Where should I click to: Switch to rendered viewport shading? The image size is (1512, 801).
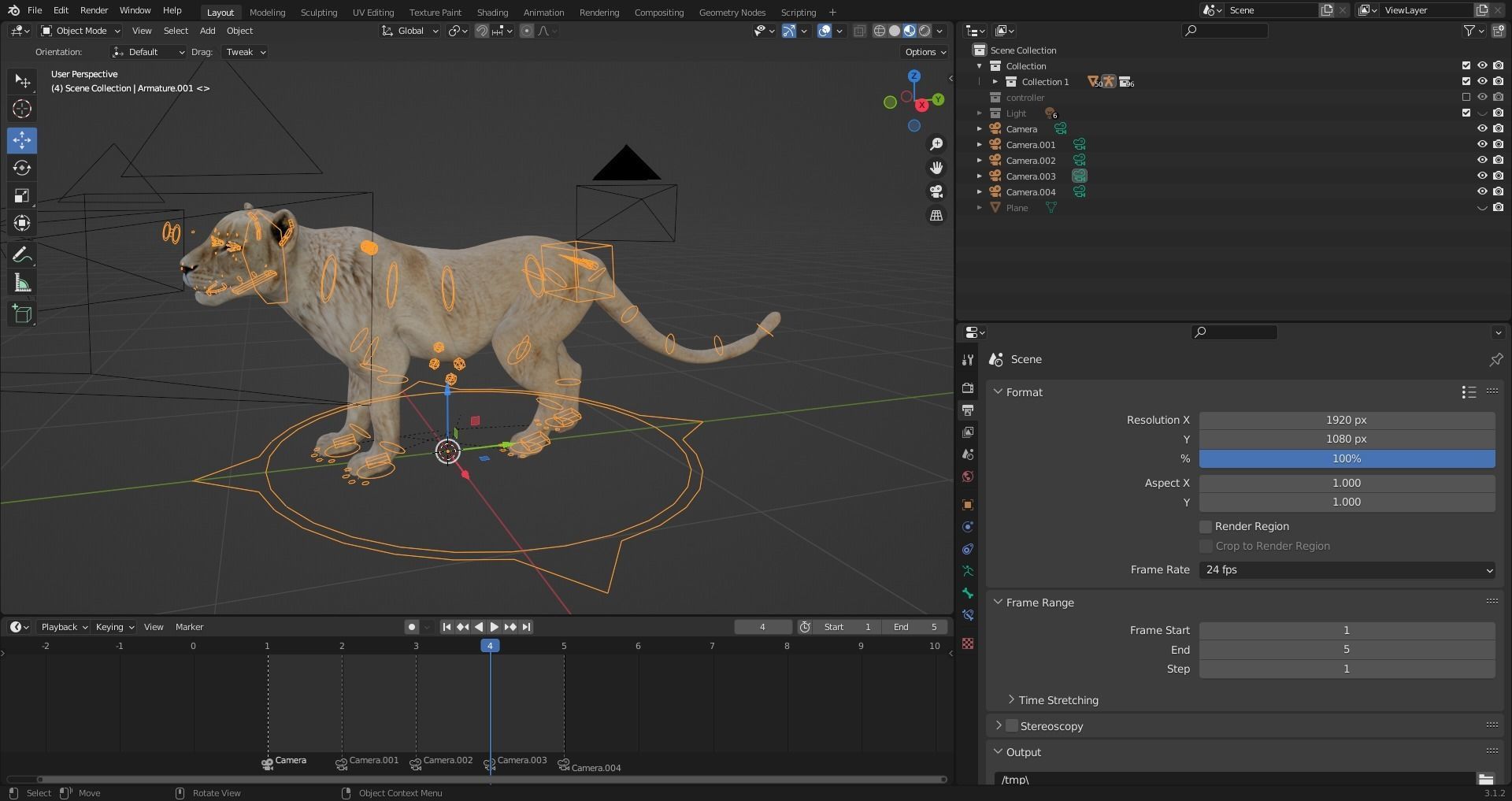tap(925, 31)
